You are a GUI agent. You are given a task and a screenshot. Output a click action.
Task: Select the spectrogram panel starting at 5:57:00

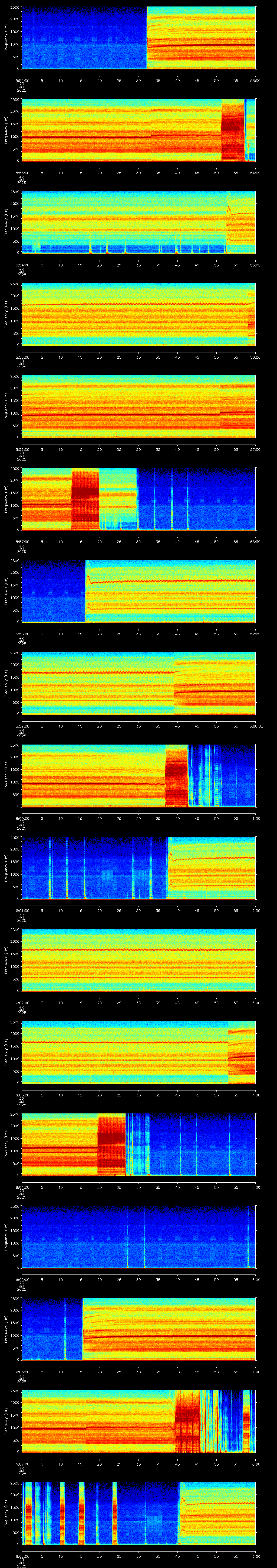click(138, 499)
